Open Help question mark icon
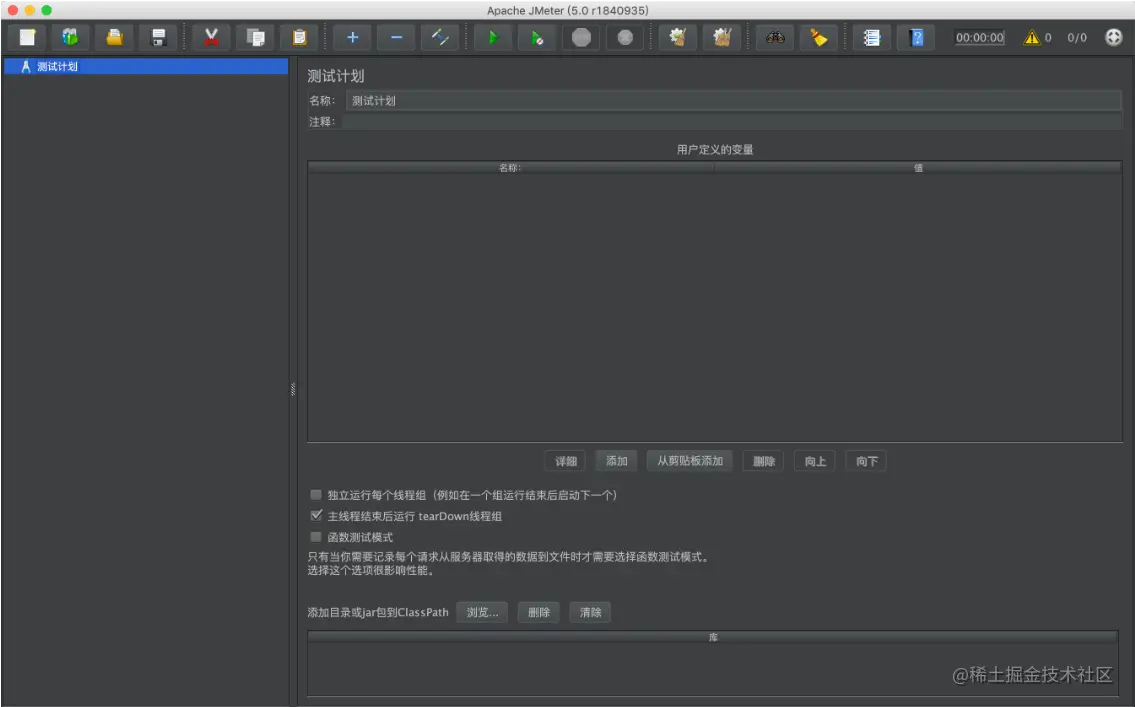This screenshot has width=1135, height=707. click(916, 38)
